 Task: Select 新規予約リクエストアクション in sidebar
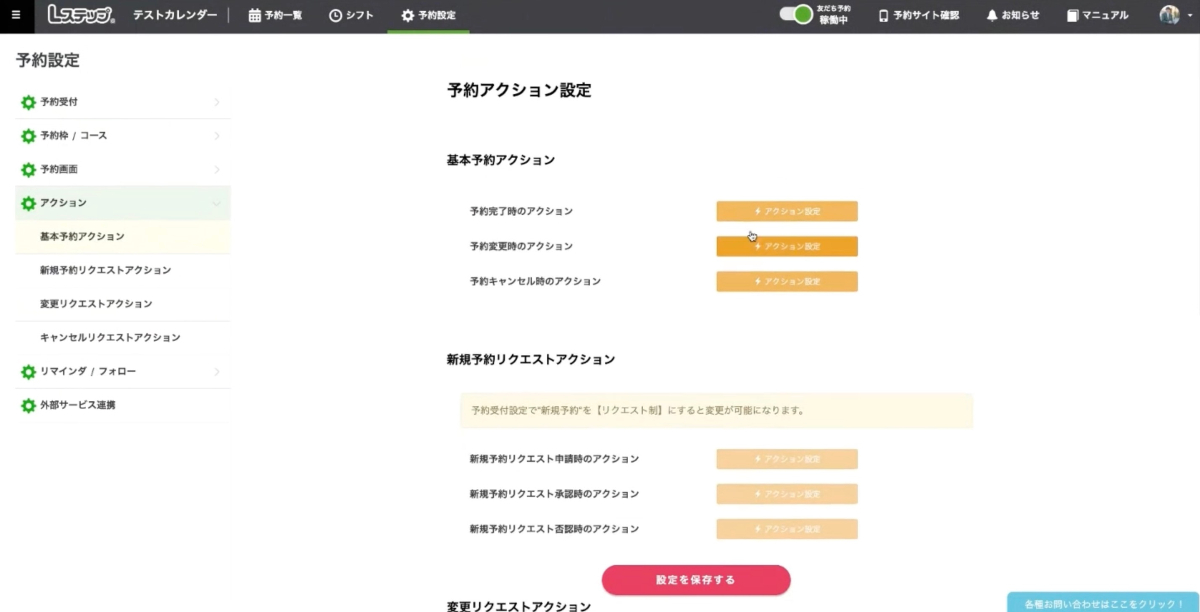point(105,270)
